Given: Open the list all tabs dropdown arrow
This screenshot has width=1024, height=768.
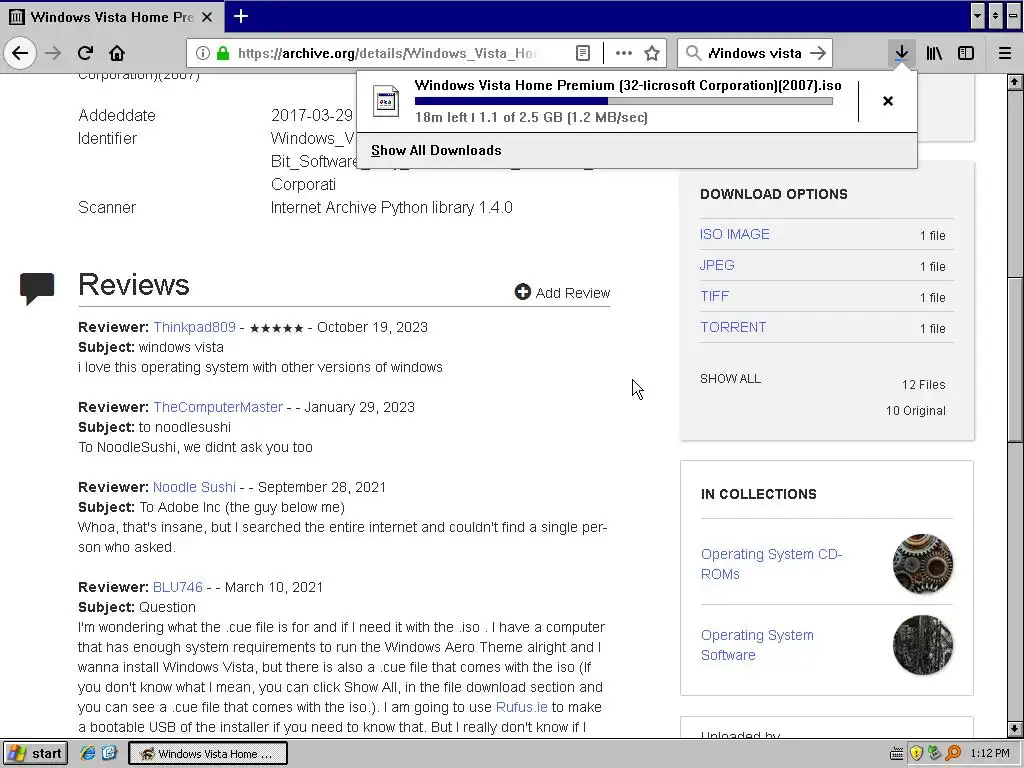Looking at the screenshot, I should (977, 16).
